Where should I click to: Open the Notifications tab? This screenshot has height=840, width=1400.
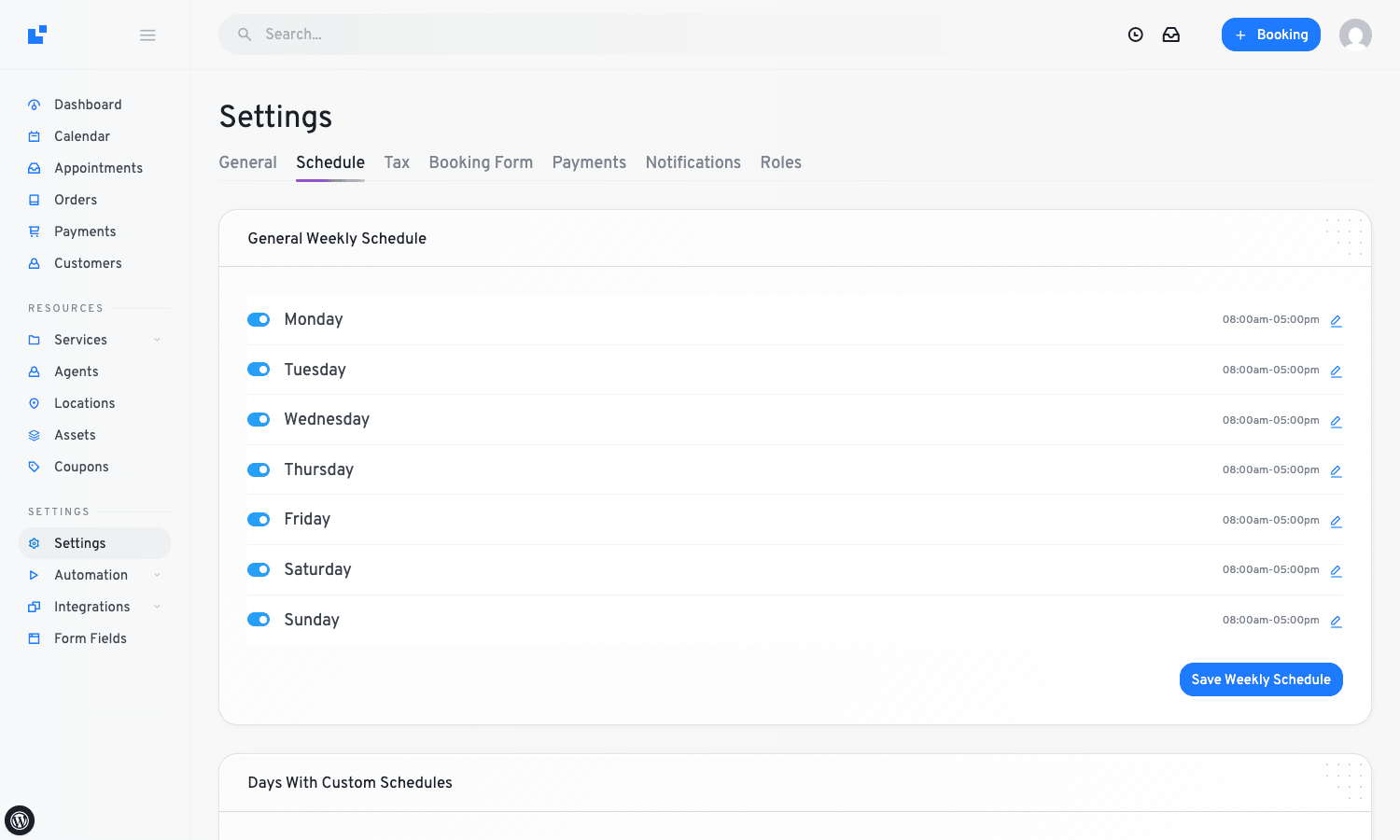click(x=693, y=162)
